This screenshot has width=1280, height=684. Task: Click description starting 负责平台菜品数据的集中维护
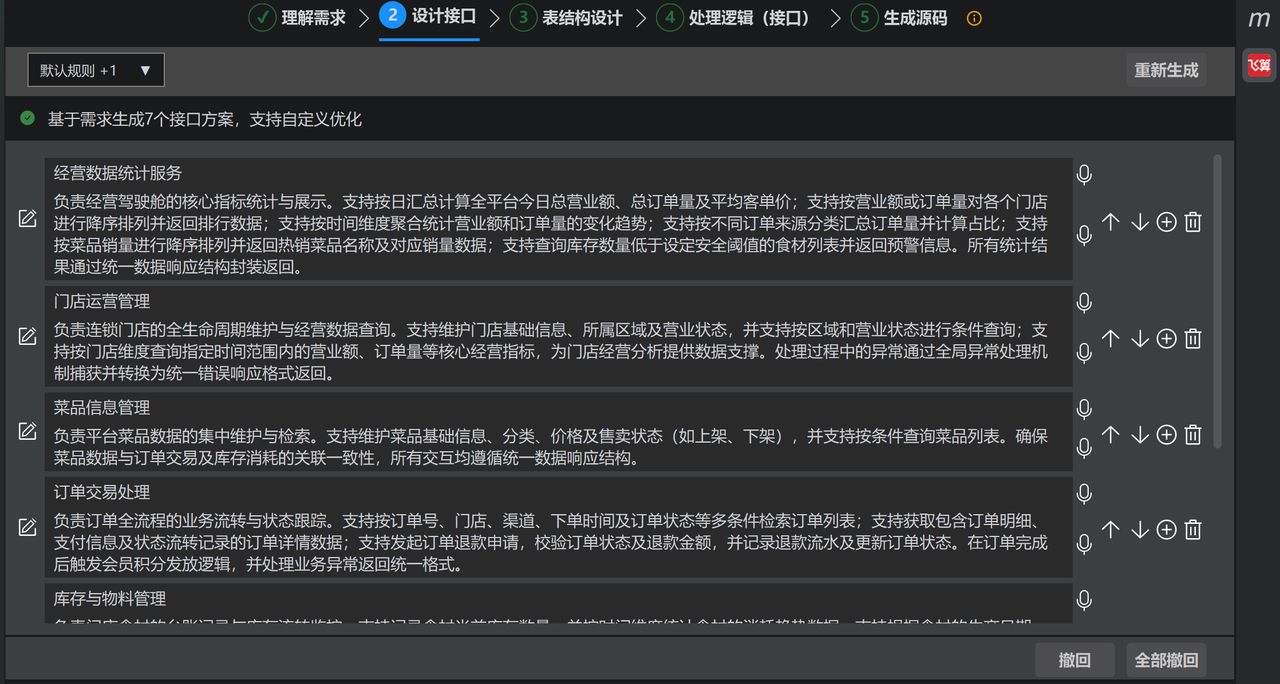551,447
